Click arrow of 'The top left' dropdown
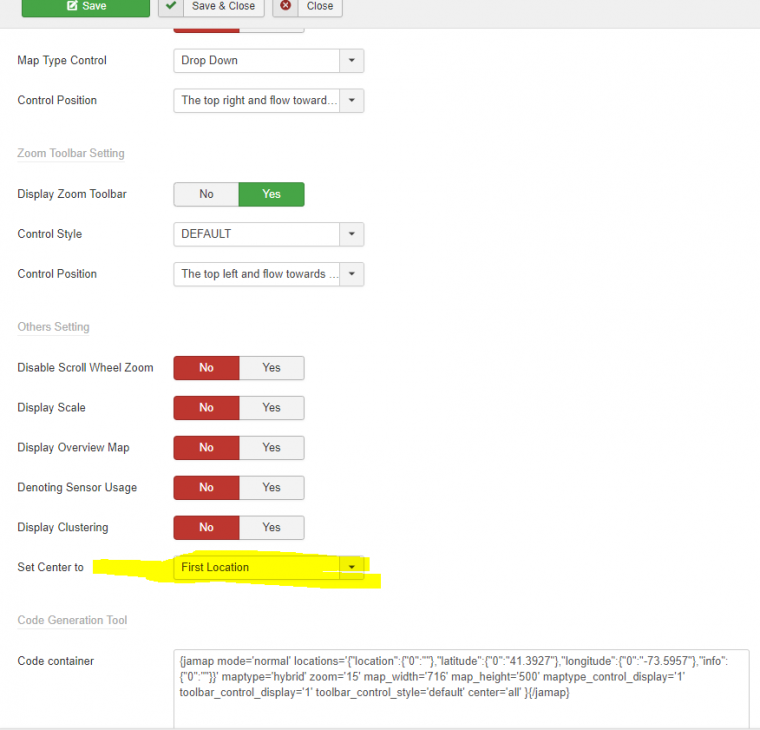Image resolution: width=760 pixels, height=730 pixels. pos(352,274)
